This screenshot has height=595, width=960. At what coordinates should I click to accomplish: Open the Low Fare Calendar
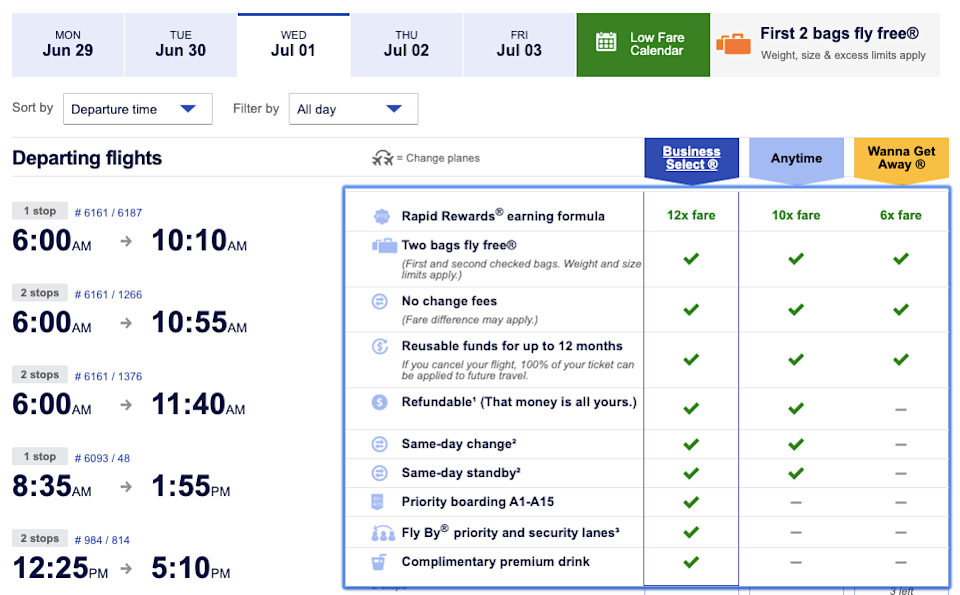coord(643,45)
